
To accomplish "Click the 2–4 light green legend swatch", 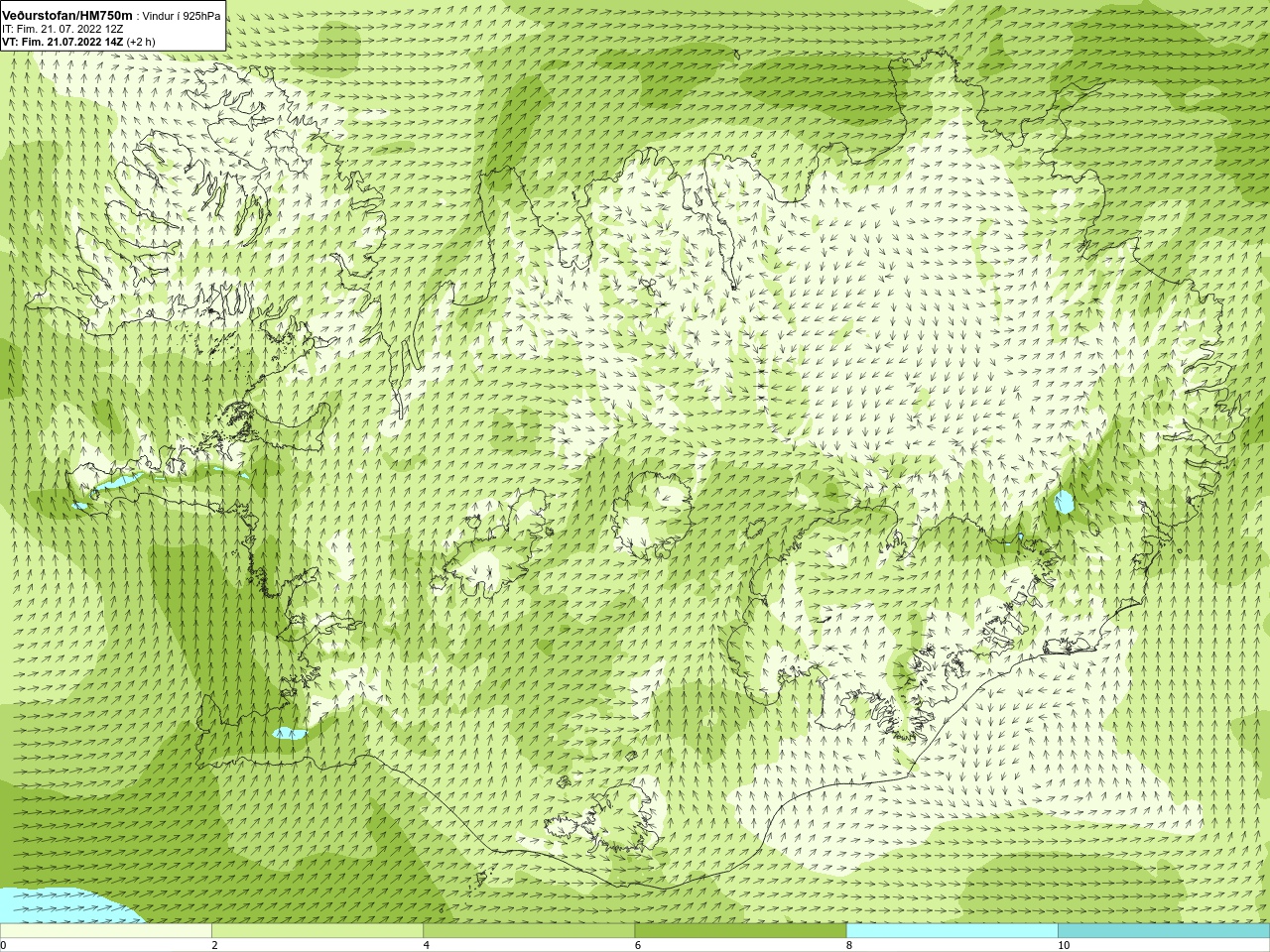I will (x=317, y=931).
